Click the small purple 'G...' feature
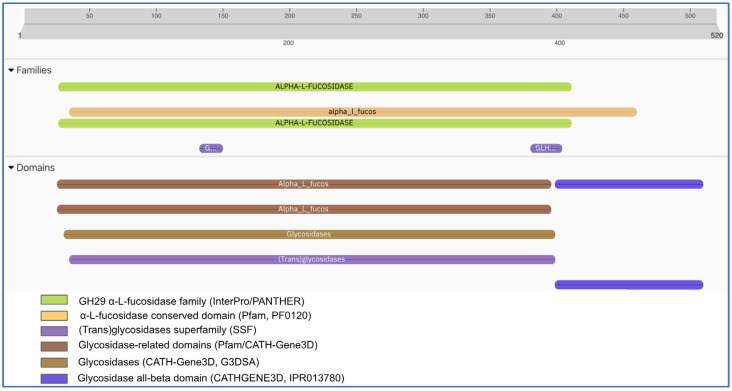 (x=211, y=148)
